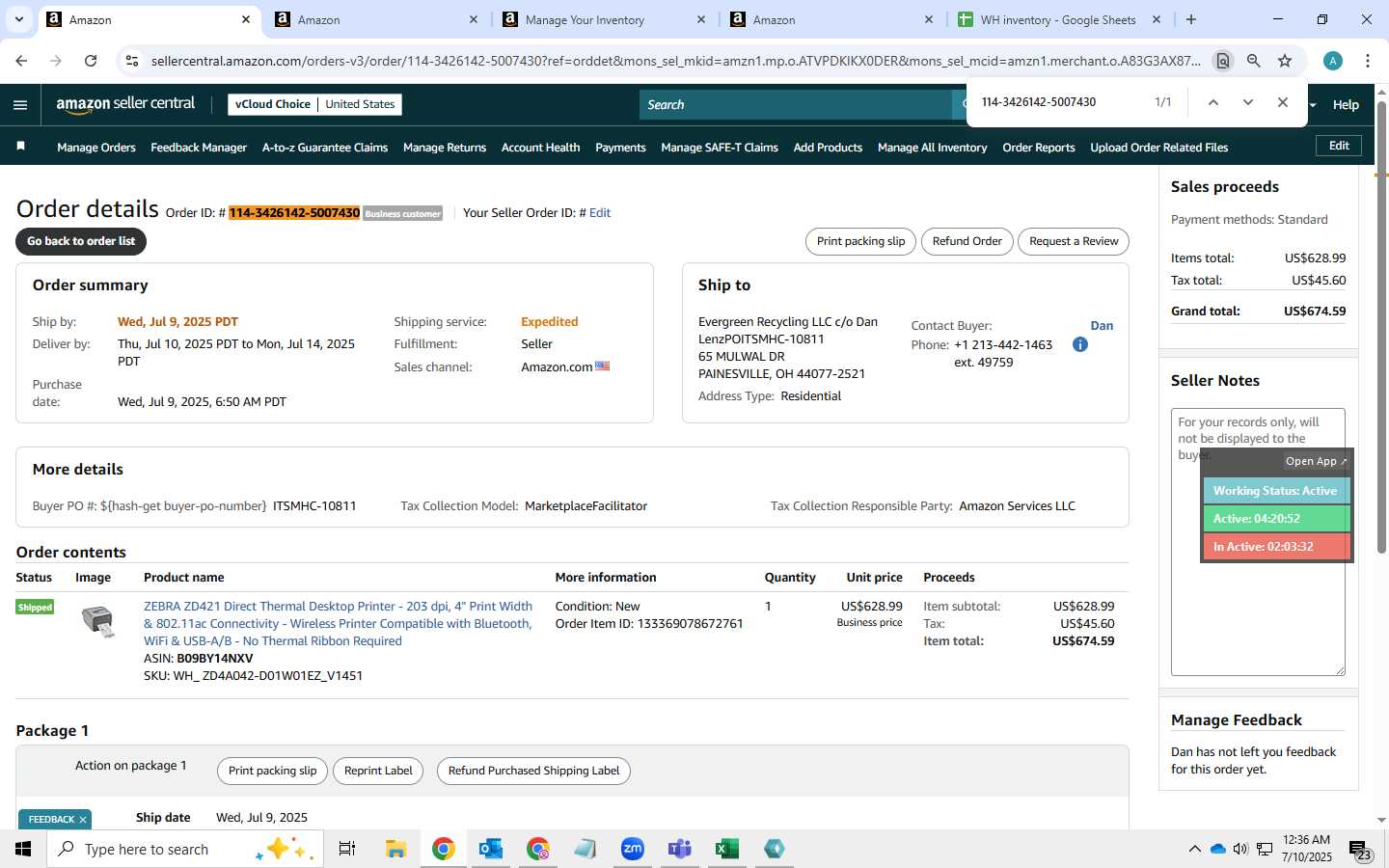Open the Chrome profile avatar
This screenshot has height=868, width=1389.
[1333, 61]
